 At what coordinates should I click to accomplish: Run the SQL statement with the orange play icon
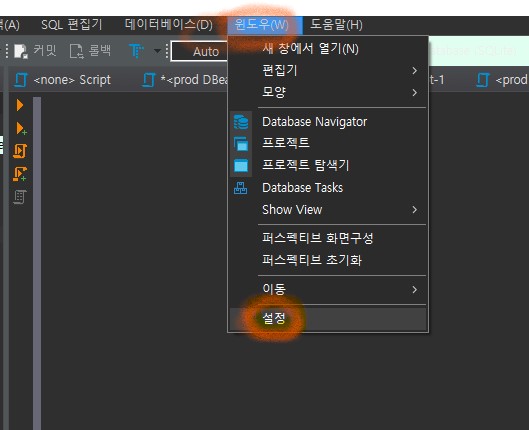pos(20,105)
